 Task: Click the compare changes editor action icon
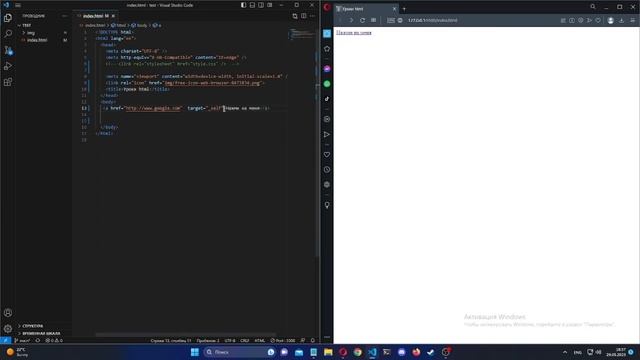[295, 16]
